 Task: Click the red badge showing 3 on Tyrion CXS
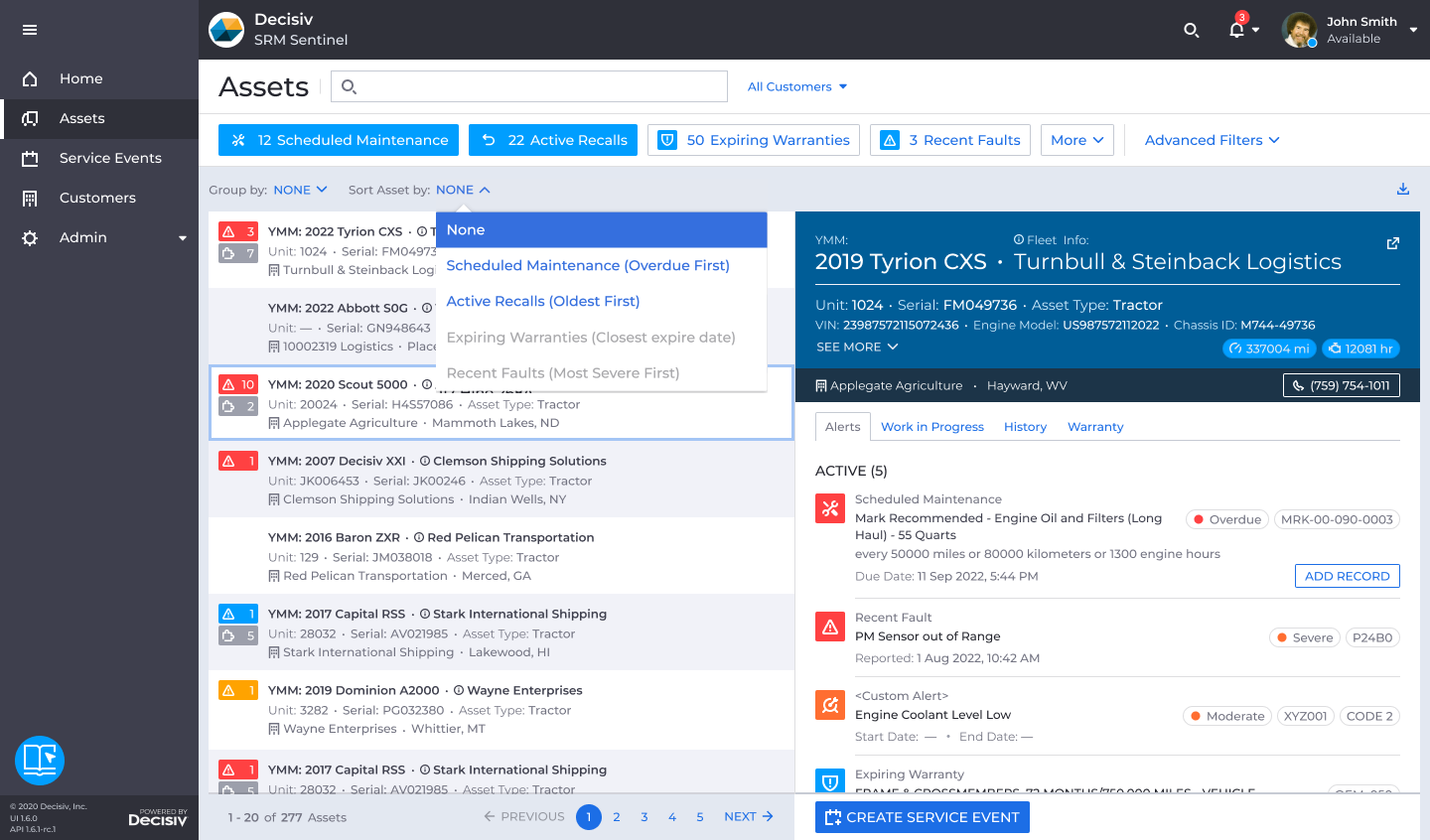pyautogui.click(x=238, y=231)
